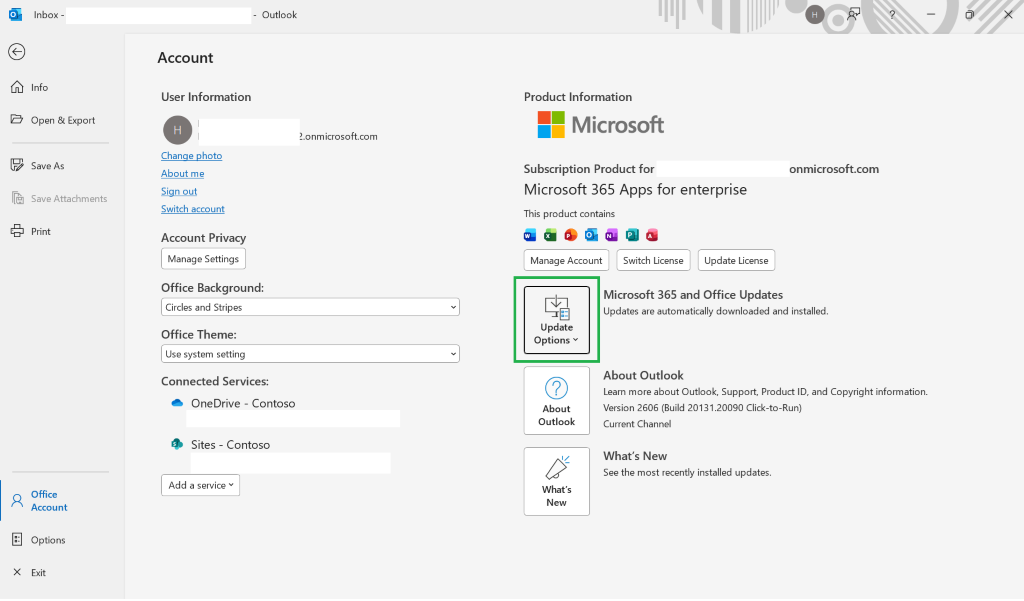The image size is (1024, 601).
Task: Click the Exit X icon in the sidebar
Action: point(17,572)
